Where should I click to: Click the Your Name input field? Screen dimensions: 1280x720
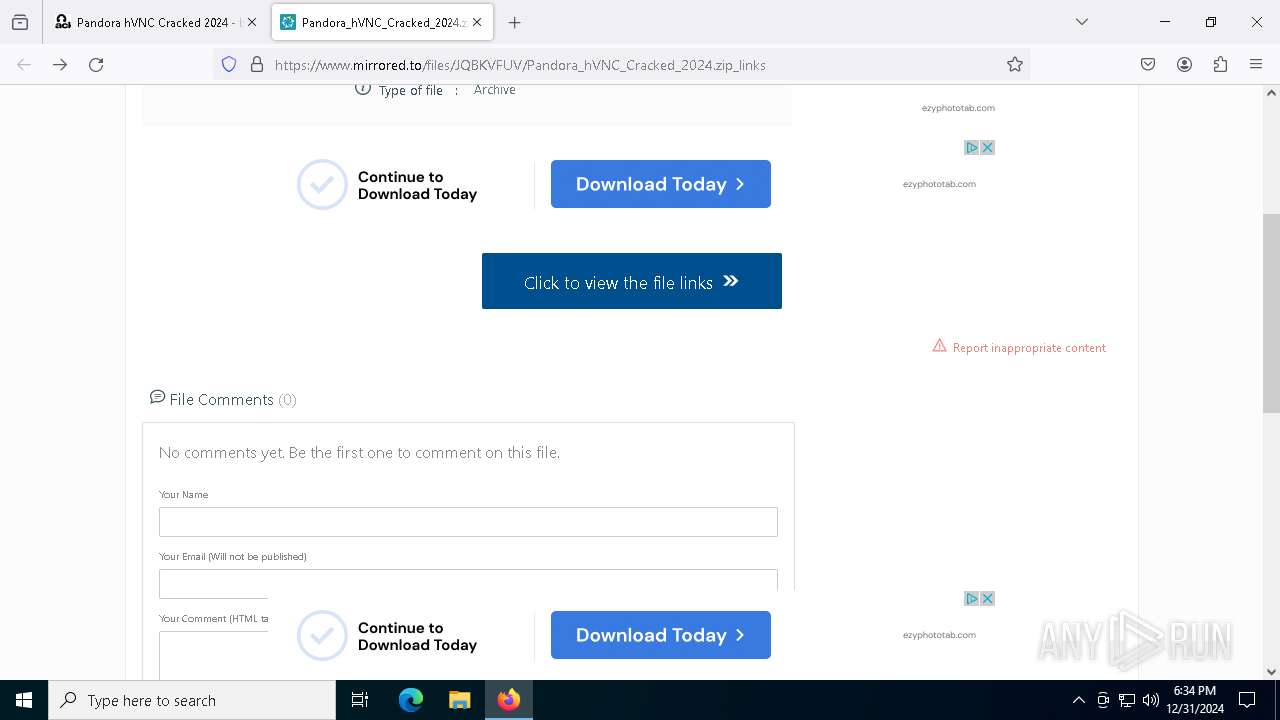click(468, 522)
